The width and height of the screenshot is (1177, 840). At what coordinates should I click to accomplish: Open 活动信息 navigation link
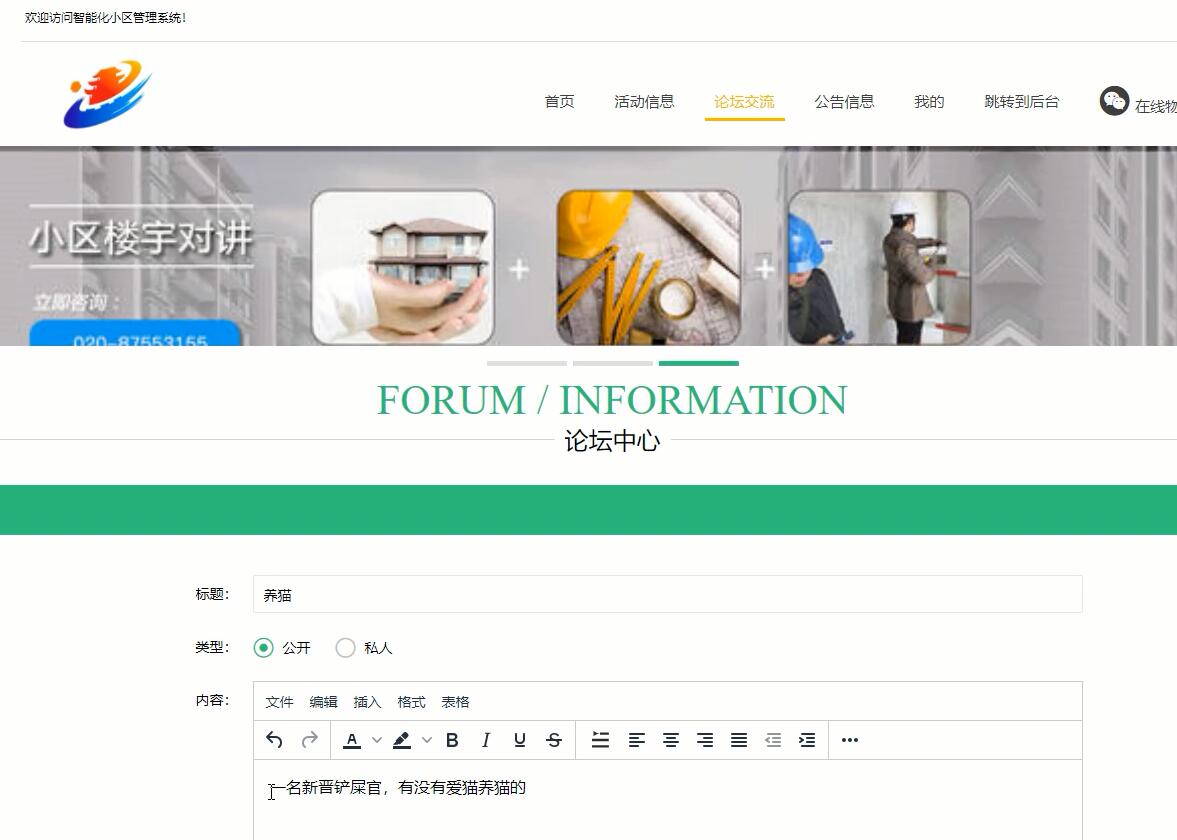click(x=644, y=101)
